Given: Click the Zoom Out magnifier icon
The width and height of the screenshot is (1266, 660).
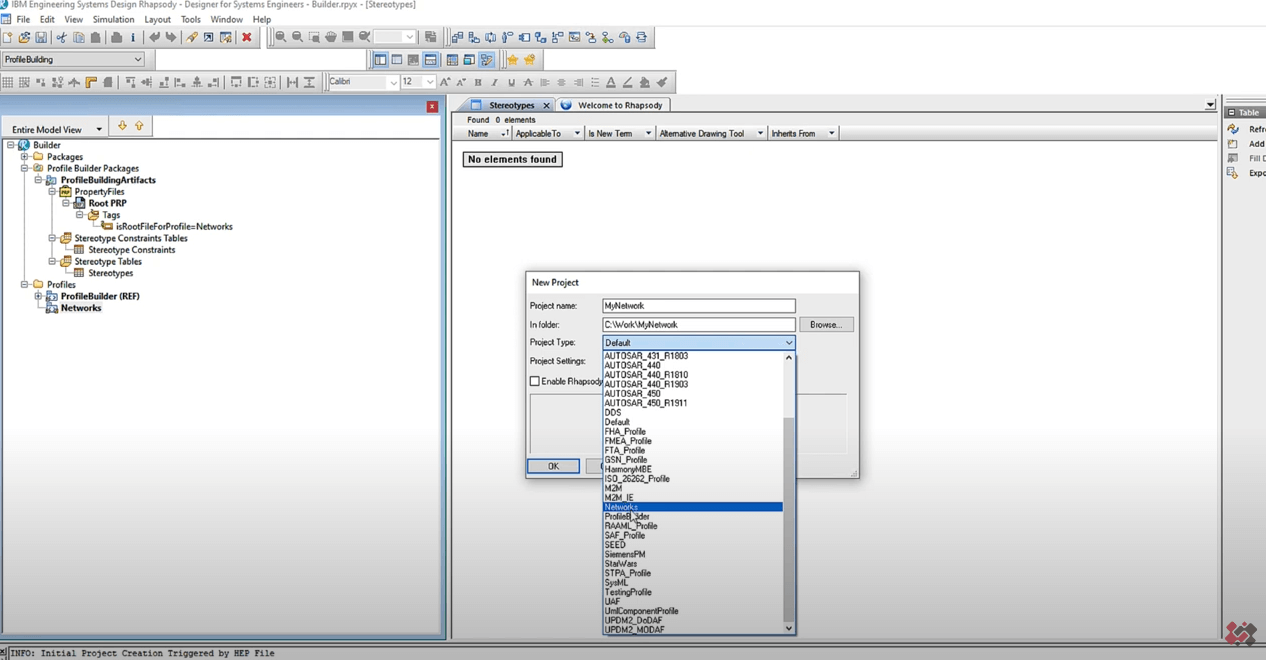Looking at the screenshot, I should [297, 37].
